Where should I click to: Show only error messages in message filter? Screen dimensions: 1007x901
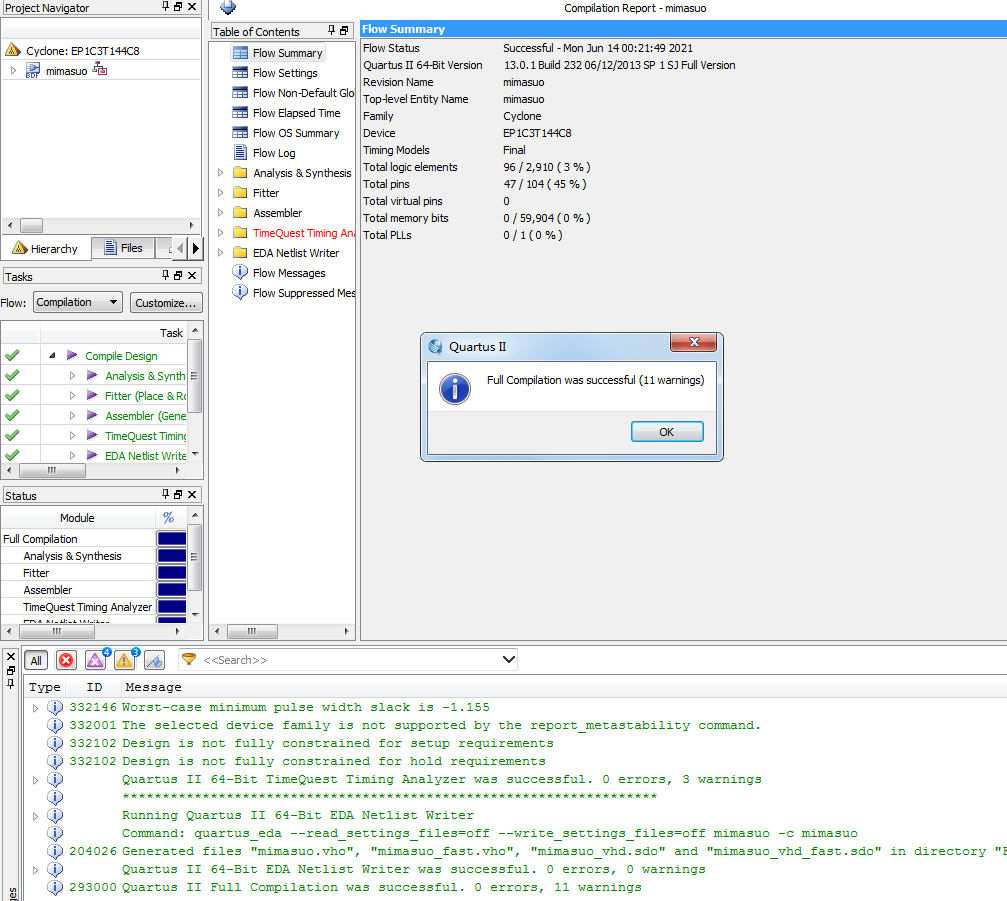click(x=66, y=660)
